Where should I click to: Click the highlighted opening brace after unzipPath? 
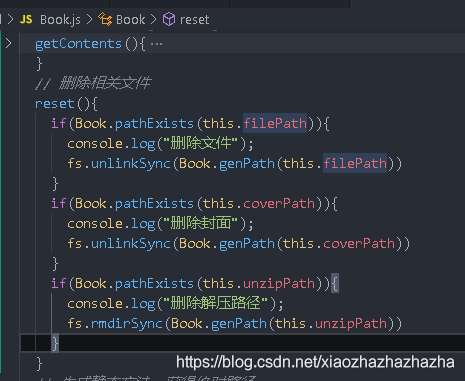pos(335,284)
